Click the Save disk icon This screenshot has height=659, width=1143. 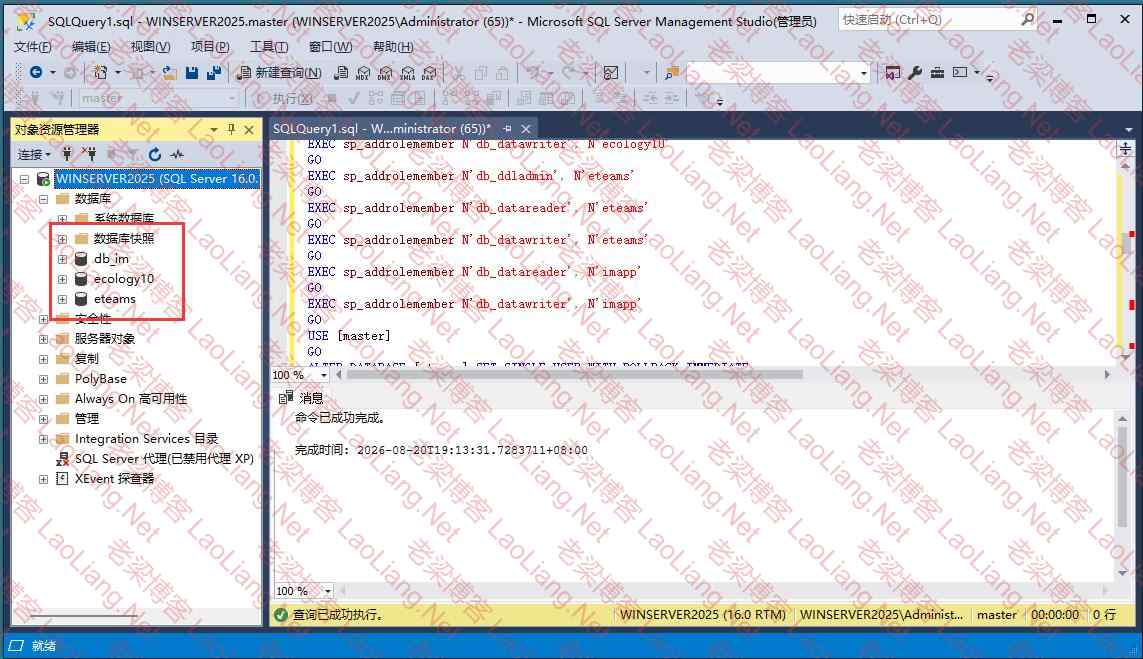click(192, 72)
